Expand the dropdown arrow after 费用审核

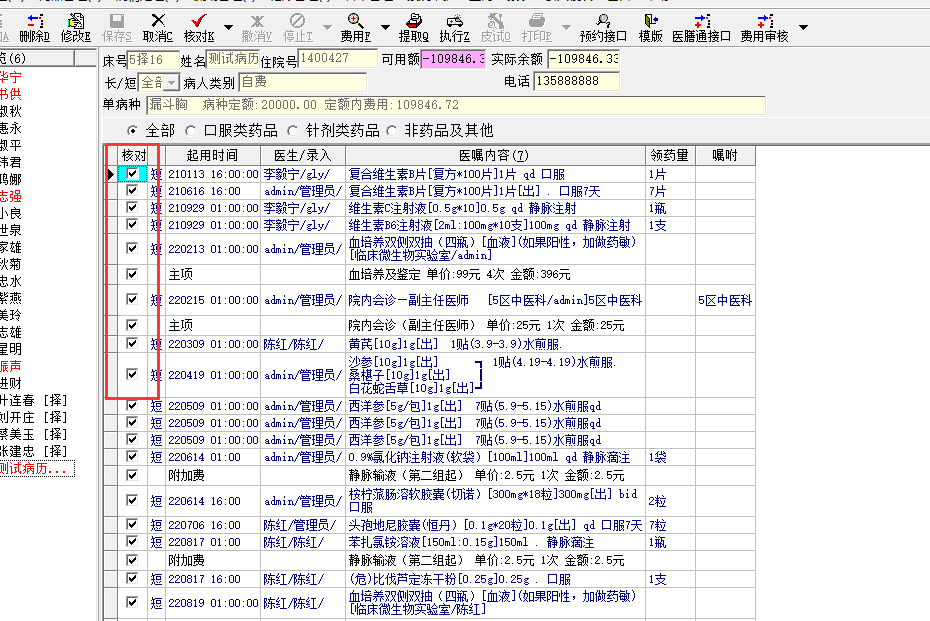tap(803, 27)
